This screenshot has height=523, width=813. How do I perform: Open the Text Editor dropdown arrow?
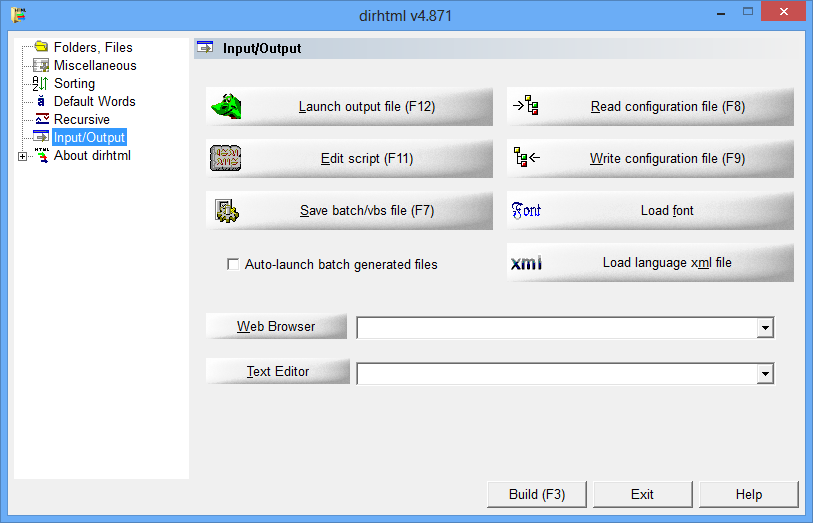pyautogui.click(x=765, y=373)
